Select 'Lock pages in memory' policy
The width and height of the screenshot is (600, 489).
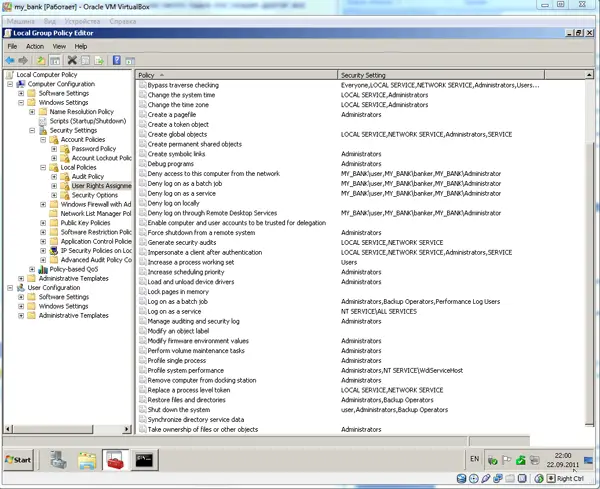click(178, 292)
